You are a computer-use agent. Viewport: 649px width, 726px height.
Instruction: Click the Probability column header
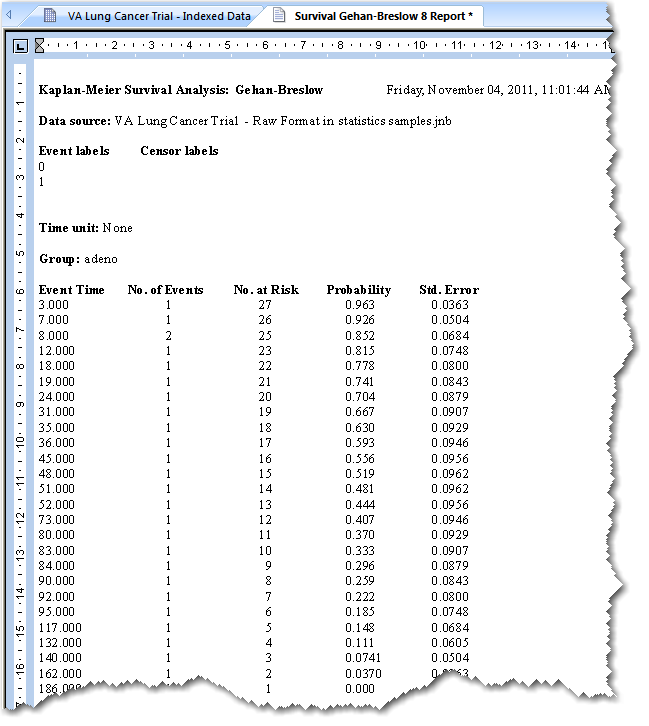pyautogui.click(x=359, y=290)
